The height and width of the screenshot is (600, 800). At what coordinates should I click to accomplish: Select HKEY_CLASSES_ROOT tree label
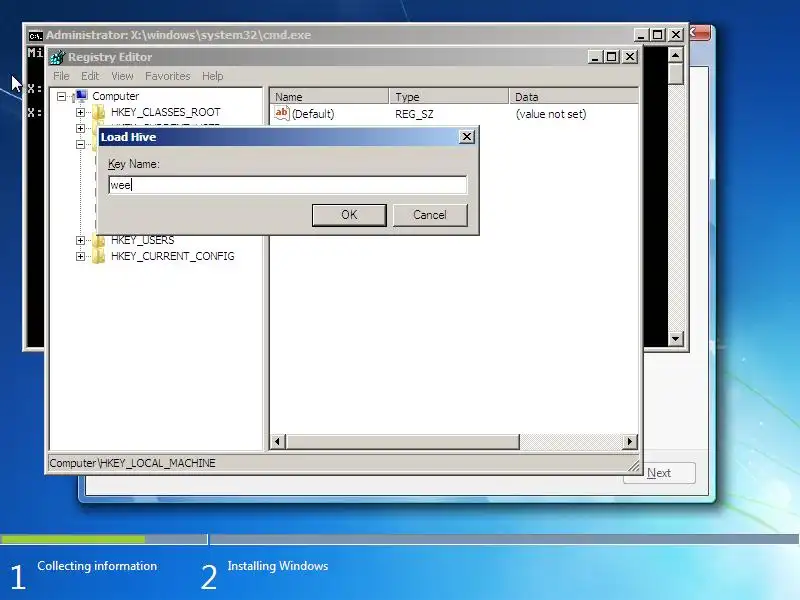pyautogui.click(x=165, y=112)
